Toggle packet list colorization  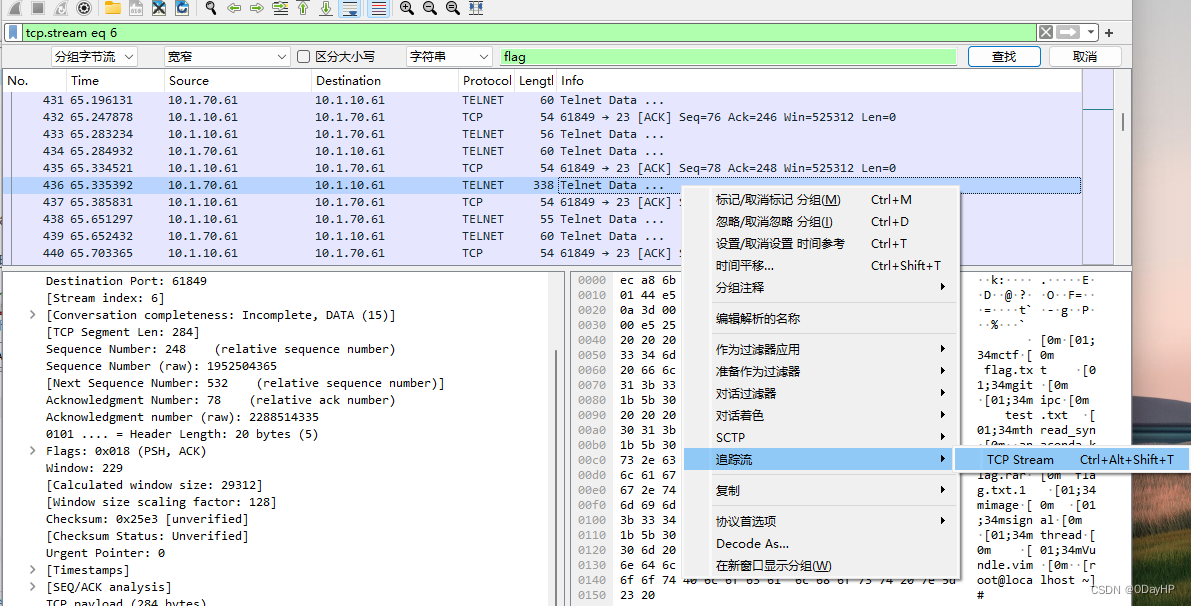coord(378,8)
